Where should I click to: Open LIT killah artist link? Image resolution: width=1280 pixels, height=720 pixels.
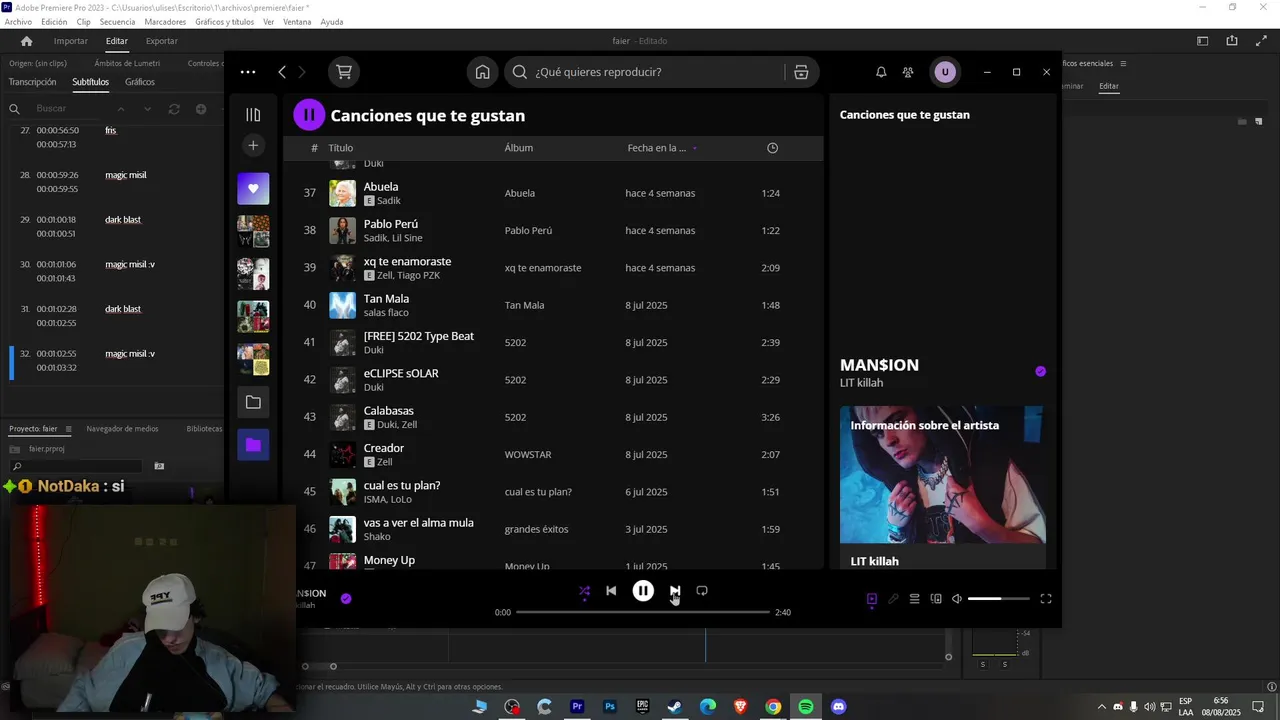[861, 383]
